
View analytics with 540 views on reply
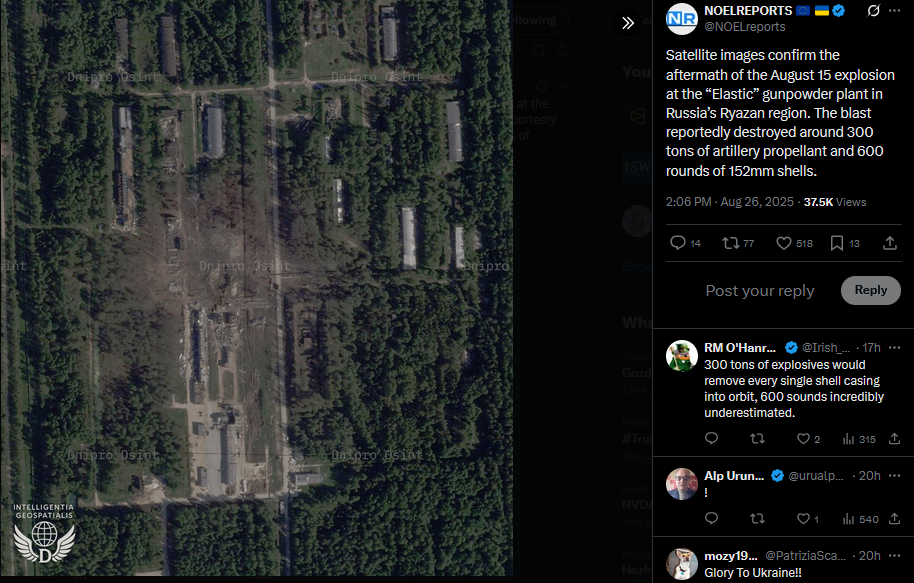860,519
